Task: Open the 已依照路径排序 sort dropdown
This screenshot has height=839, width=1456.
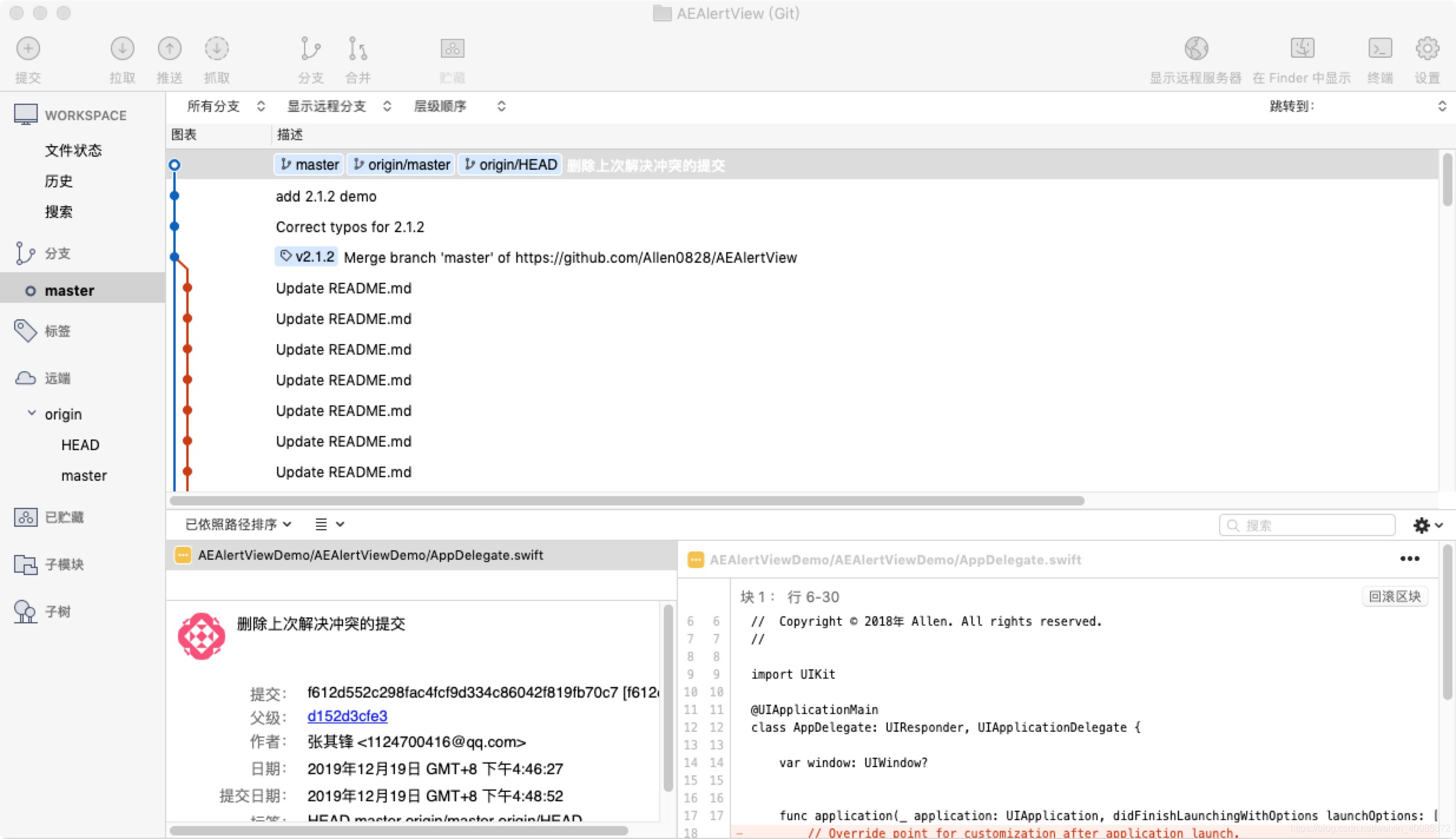Action: [x=238, y=524]
